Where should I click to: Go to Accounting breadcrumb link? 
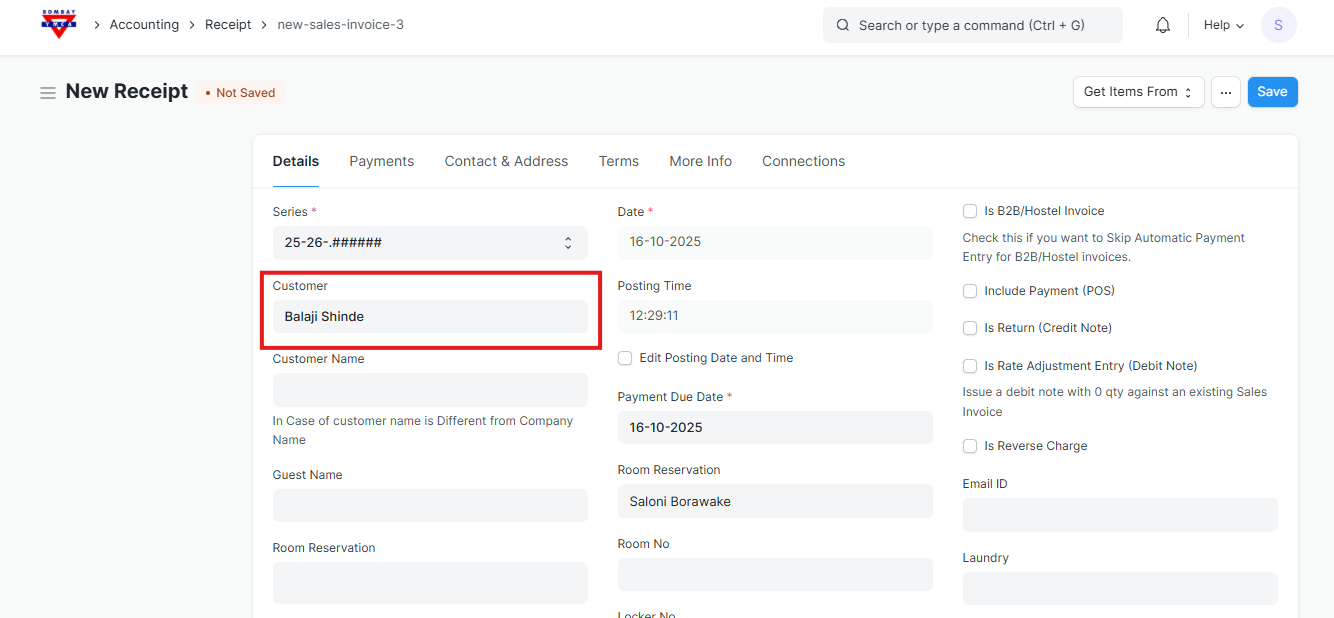(x=144, y=25)
